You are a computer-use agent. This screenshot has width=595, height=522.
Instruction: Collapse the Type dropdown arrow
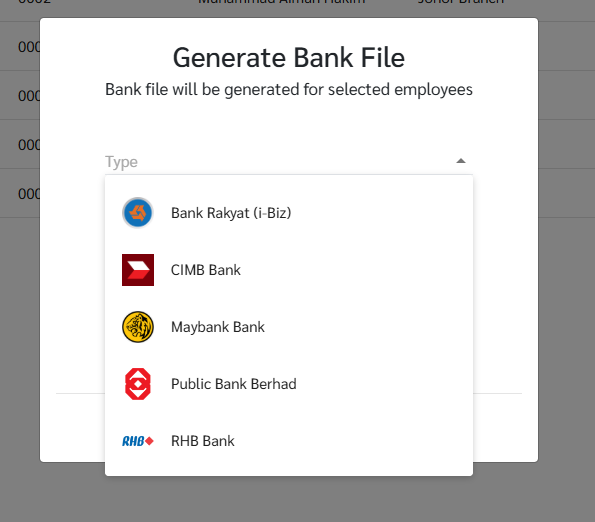coord(461,161)
